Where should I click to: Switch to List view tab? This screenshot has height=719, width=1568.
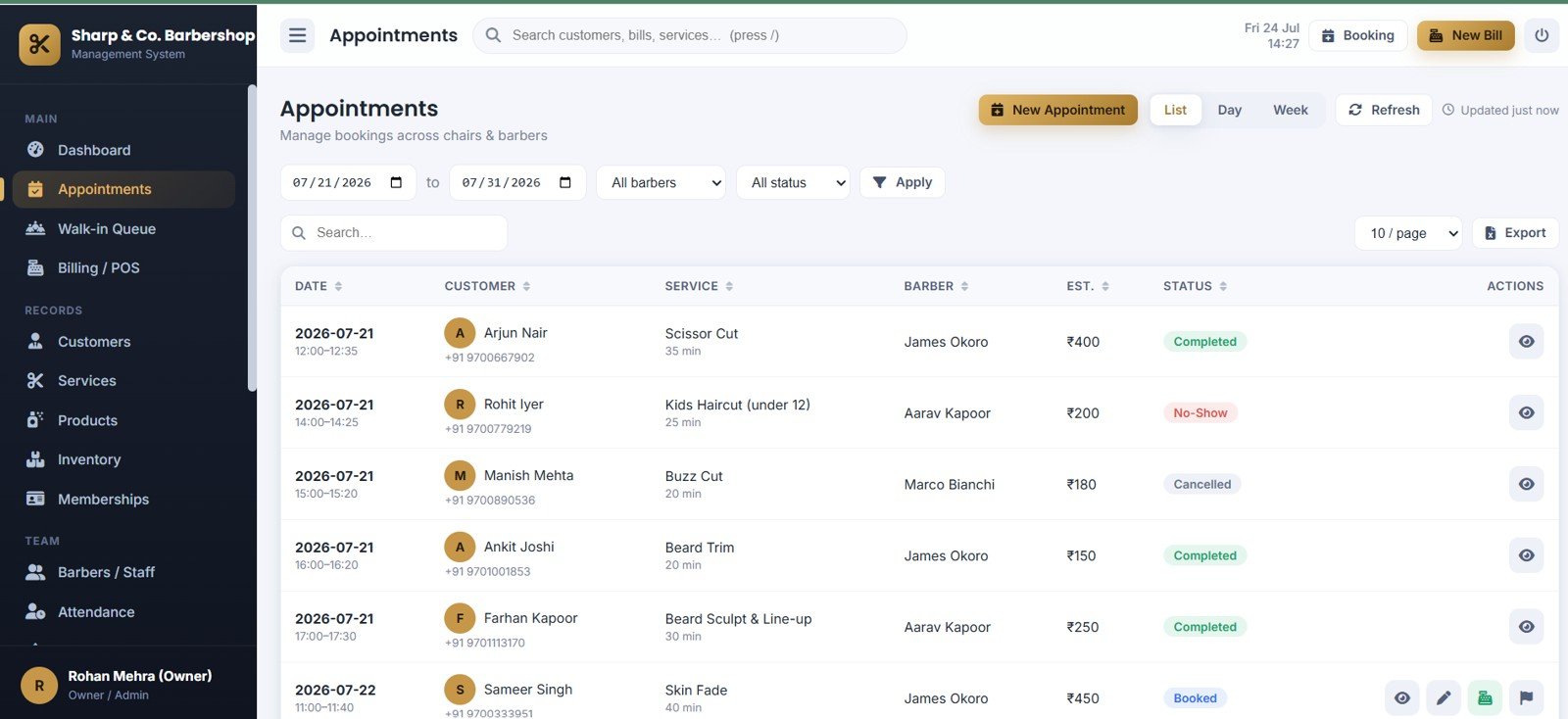pyautogui.click(x=1175, y=110)
